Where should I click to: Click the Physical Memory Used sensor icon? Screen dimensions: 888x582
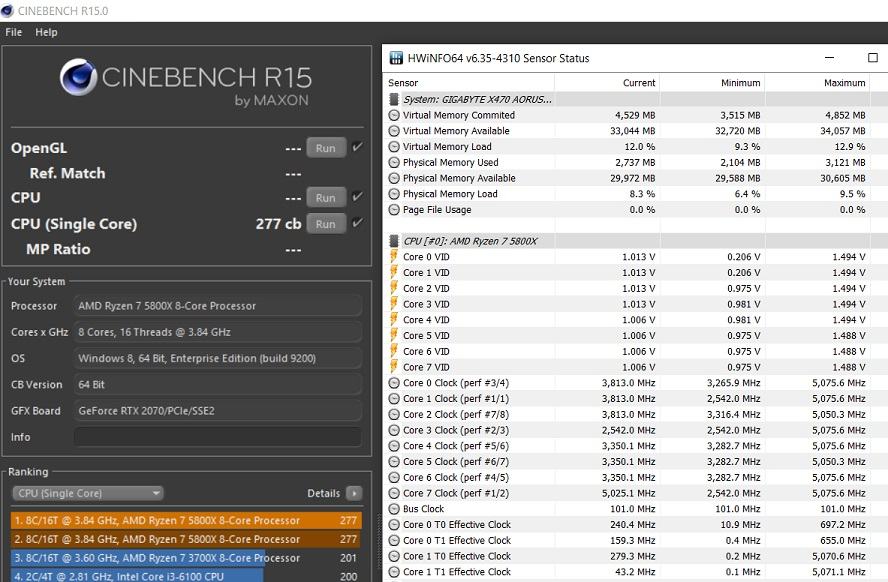(x=394, y=162)
